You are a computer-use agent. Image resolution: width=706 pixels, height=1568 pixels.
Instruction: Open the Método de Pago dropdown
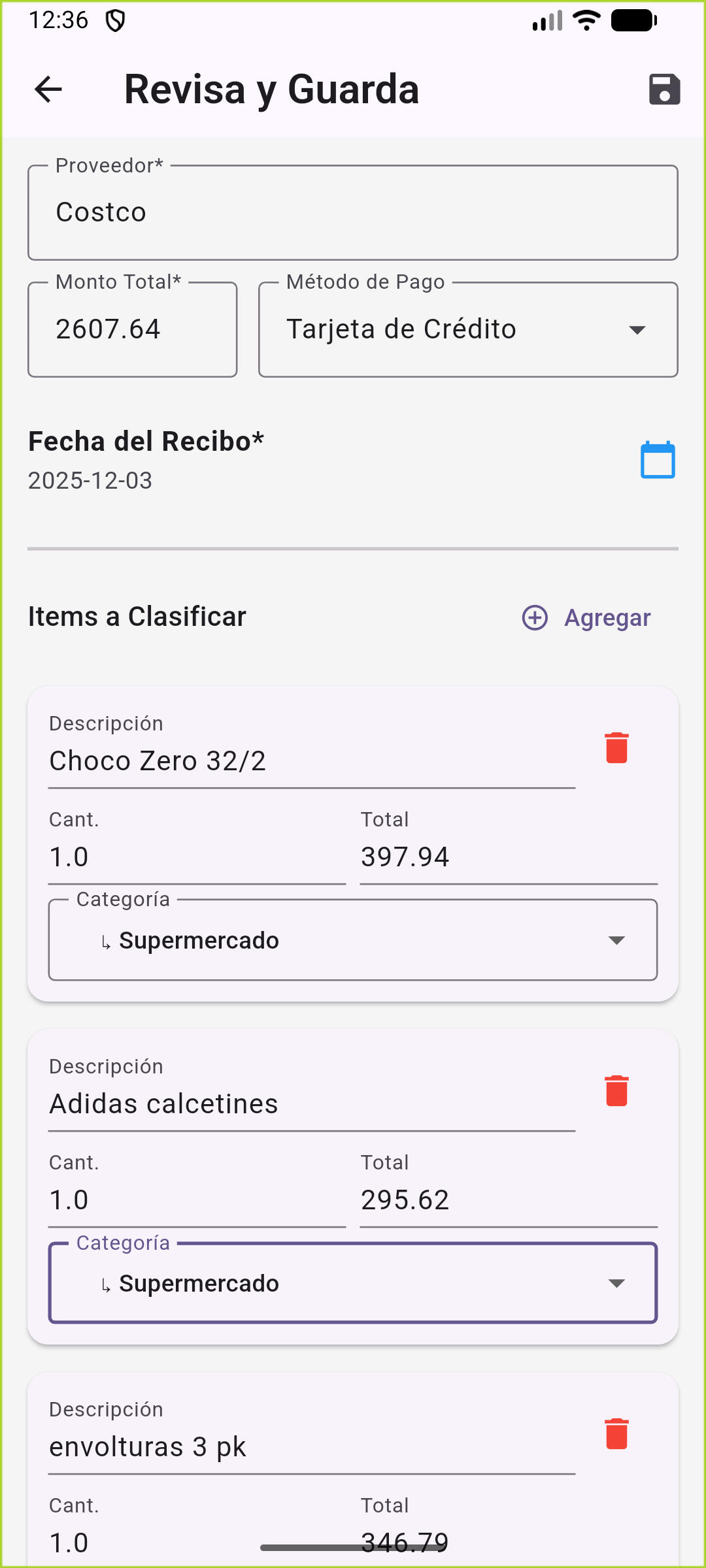point(468,330)
